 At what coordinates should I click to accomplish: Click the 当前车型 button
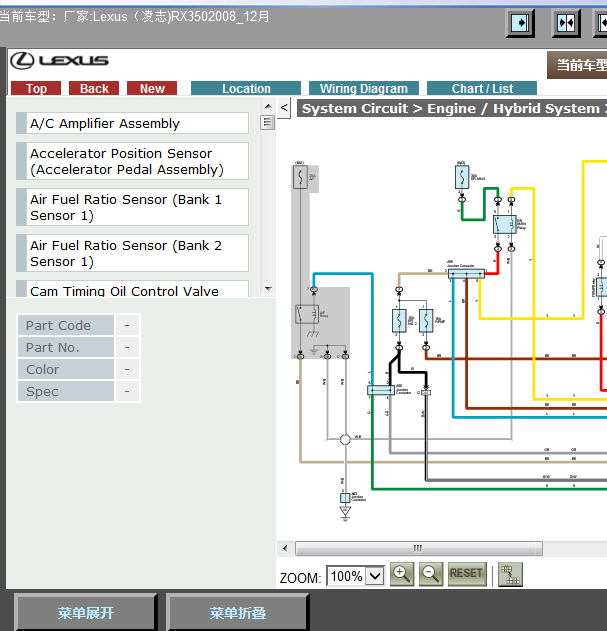tap(578, 64)
